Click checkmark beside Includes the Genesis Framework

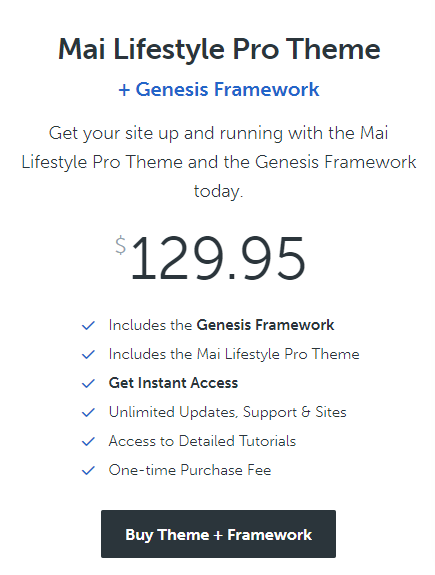(88, 325)
